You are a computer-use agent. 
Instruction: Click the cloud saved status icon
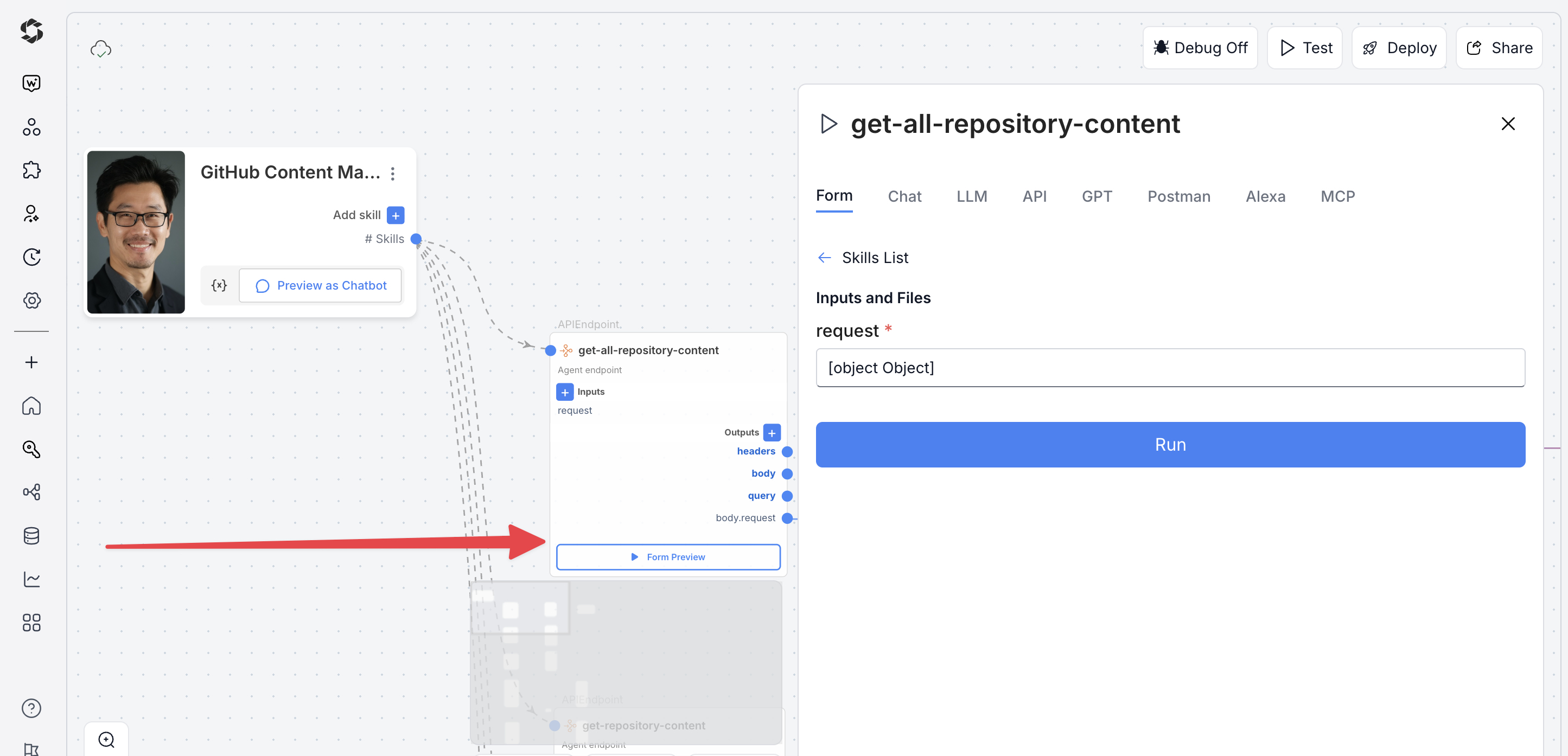(100, 49)
